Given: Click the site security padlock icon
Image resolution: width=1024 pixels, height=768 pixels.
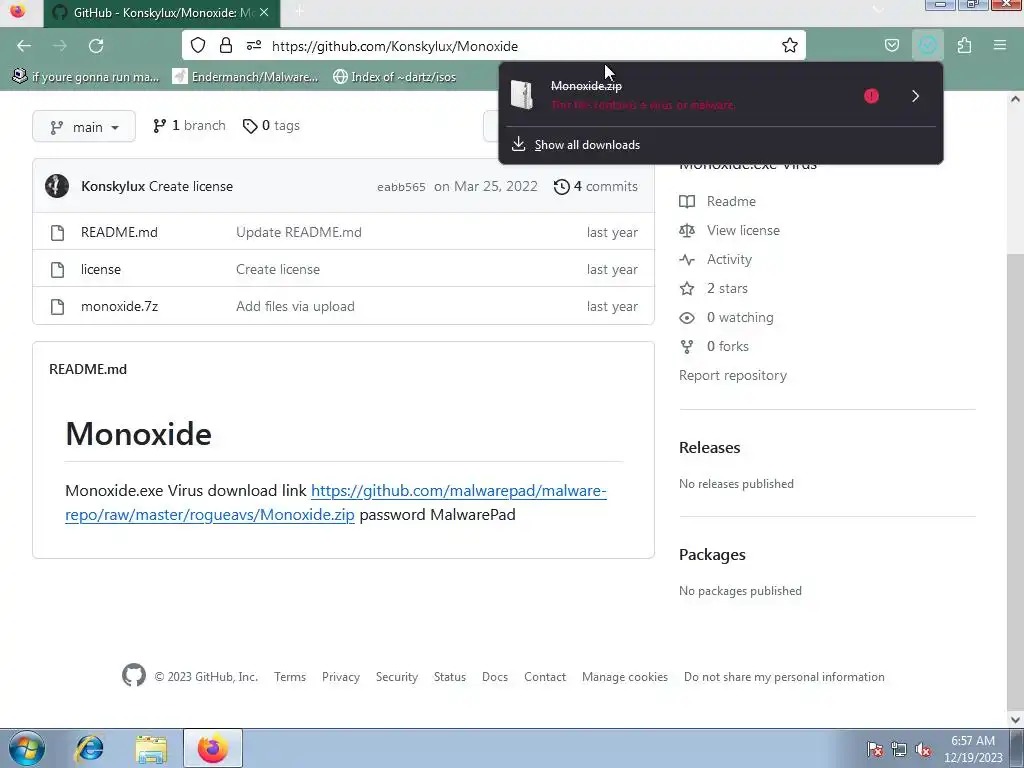Looking at the screenshot, I should click(226, 45).
